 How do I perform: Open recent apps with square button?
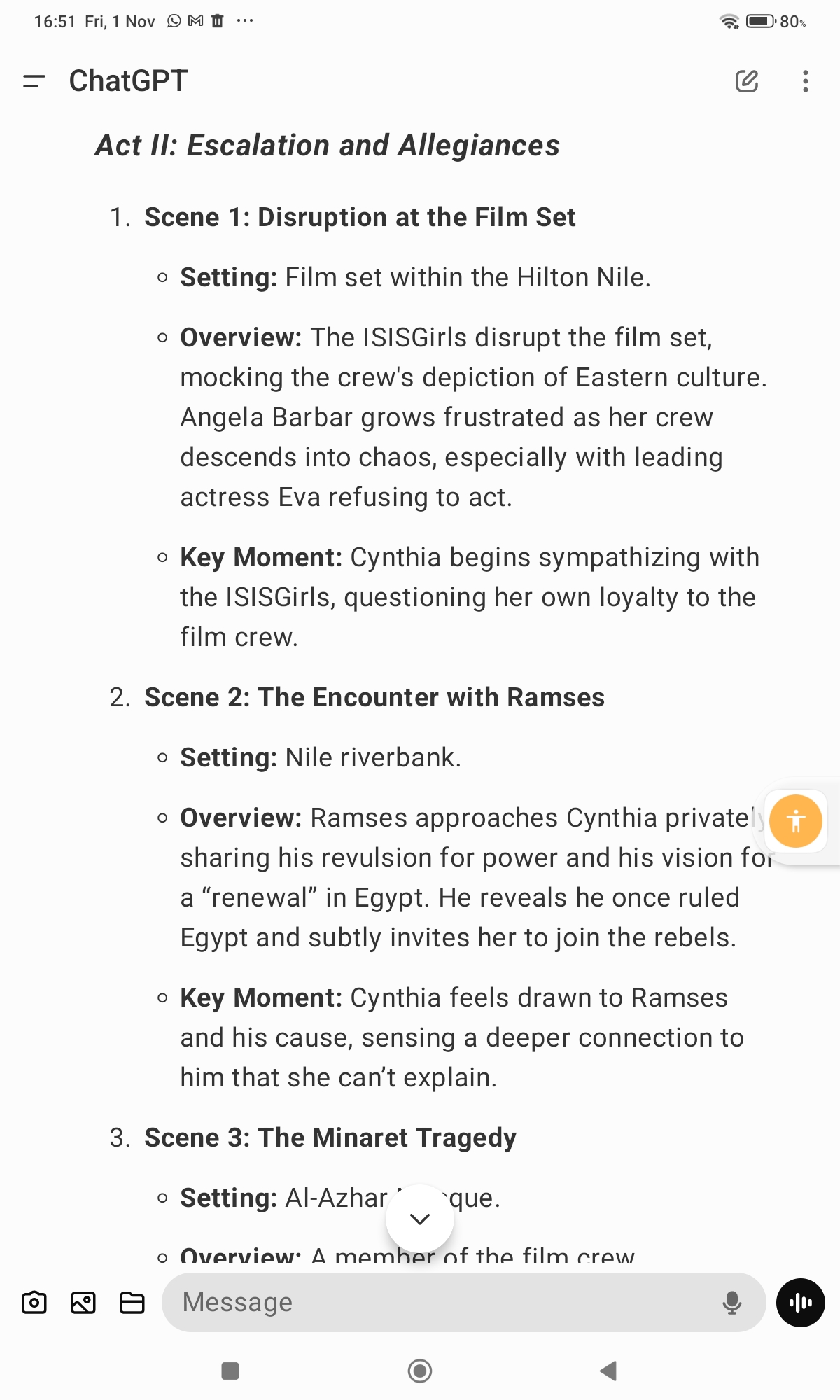click(x=230, y=1371)
